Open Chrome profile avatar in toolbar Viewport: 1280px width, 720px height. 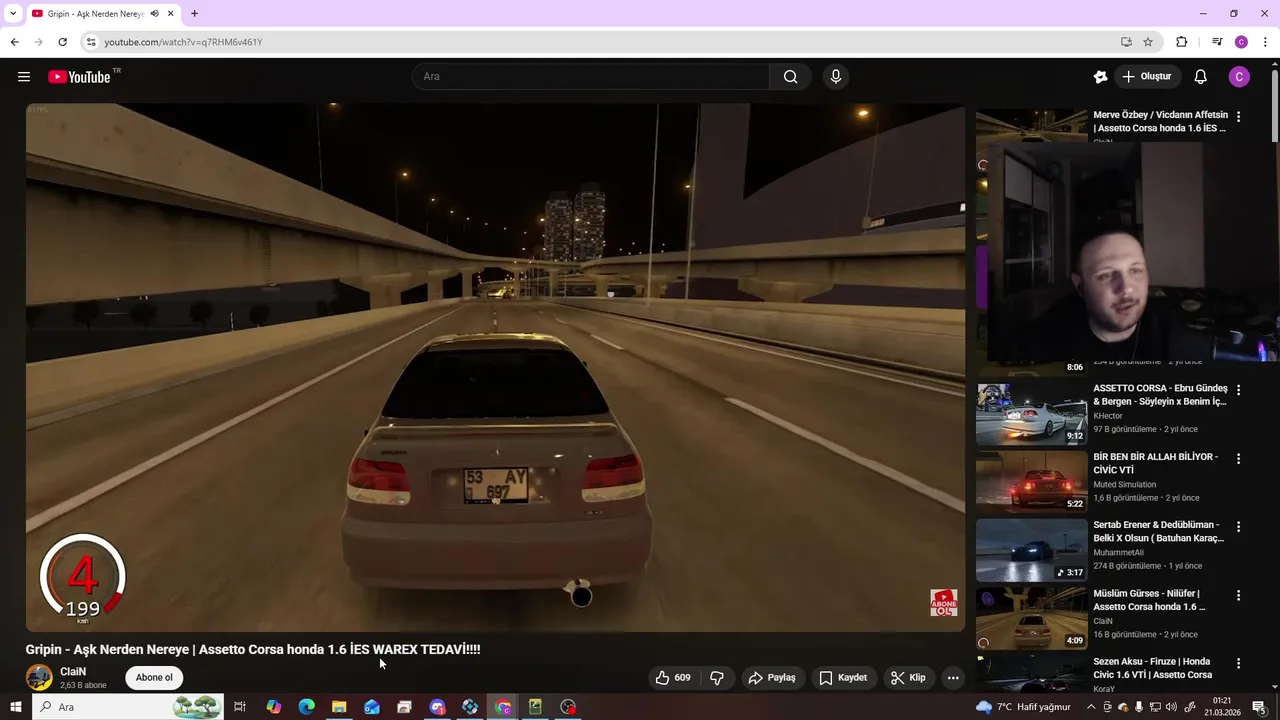click(x=1241, y=42)
